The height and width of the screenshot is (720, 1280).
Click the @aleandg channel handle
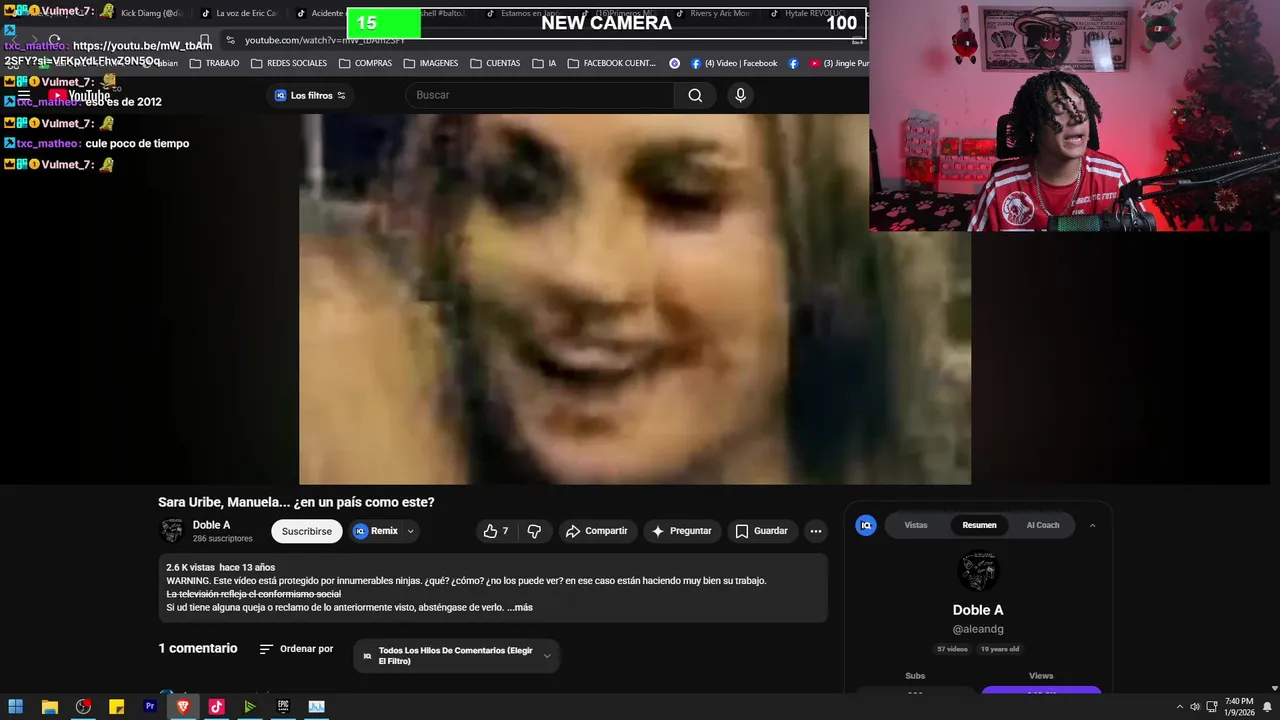click(978, 629)
